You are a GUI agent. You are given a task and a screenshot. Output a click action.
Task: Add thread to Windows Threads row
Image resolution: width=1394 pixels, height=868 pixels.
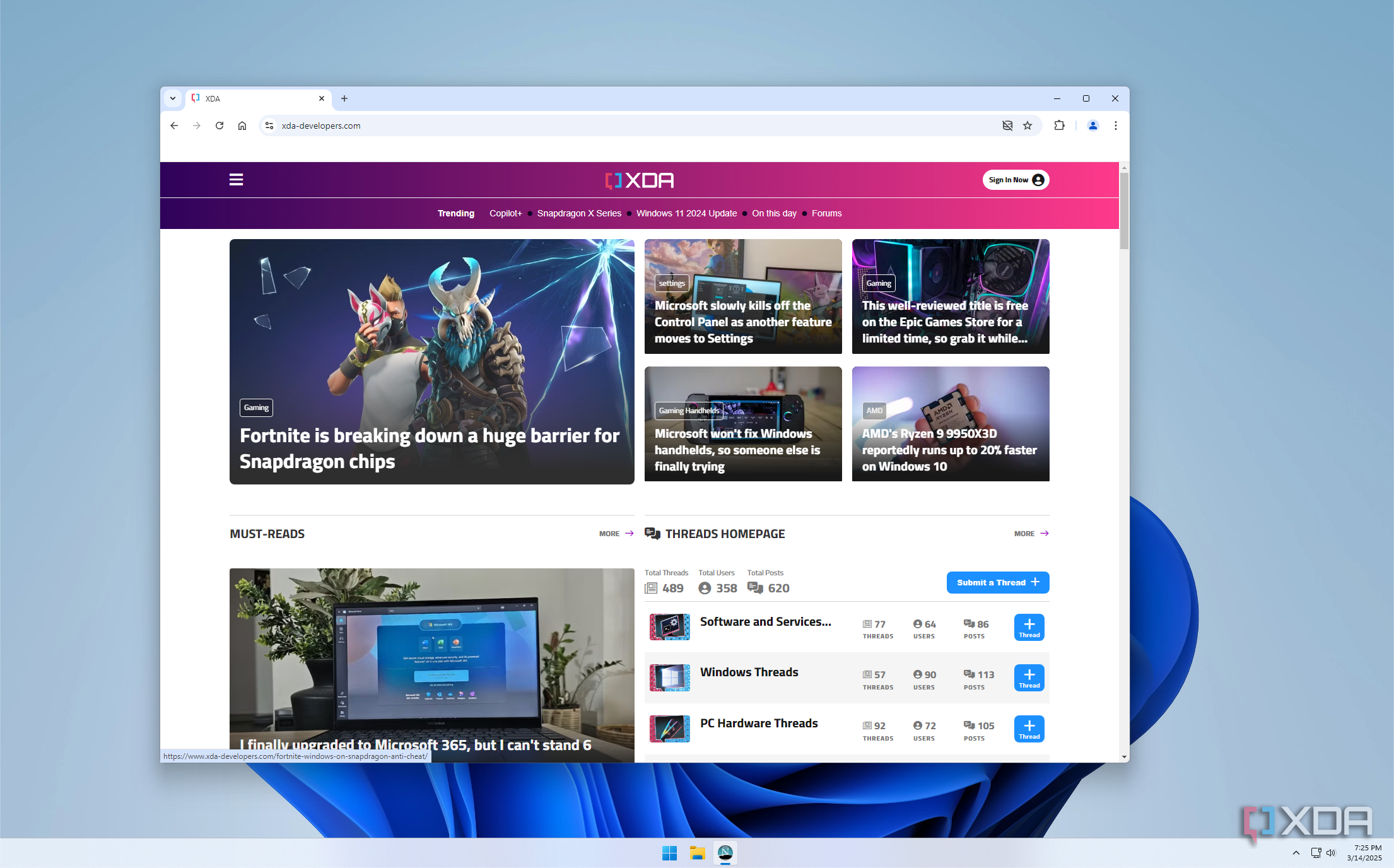tap(1029, 678)
